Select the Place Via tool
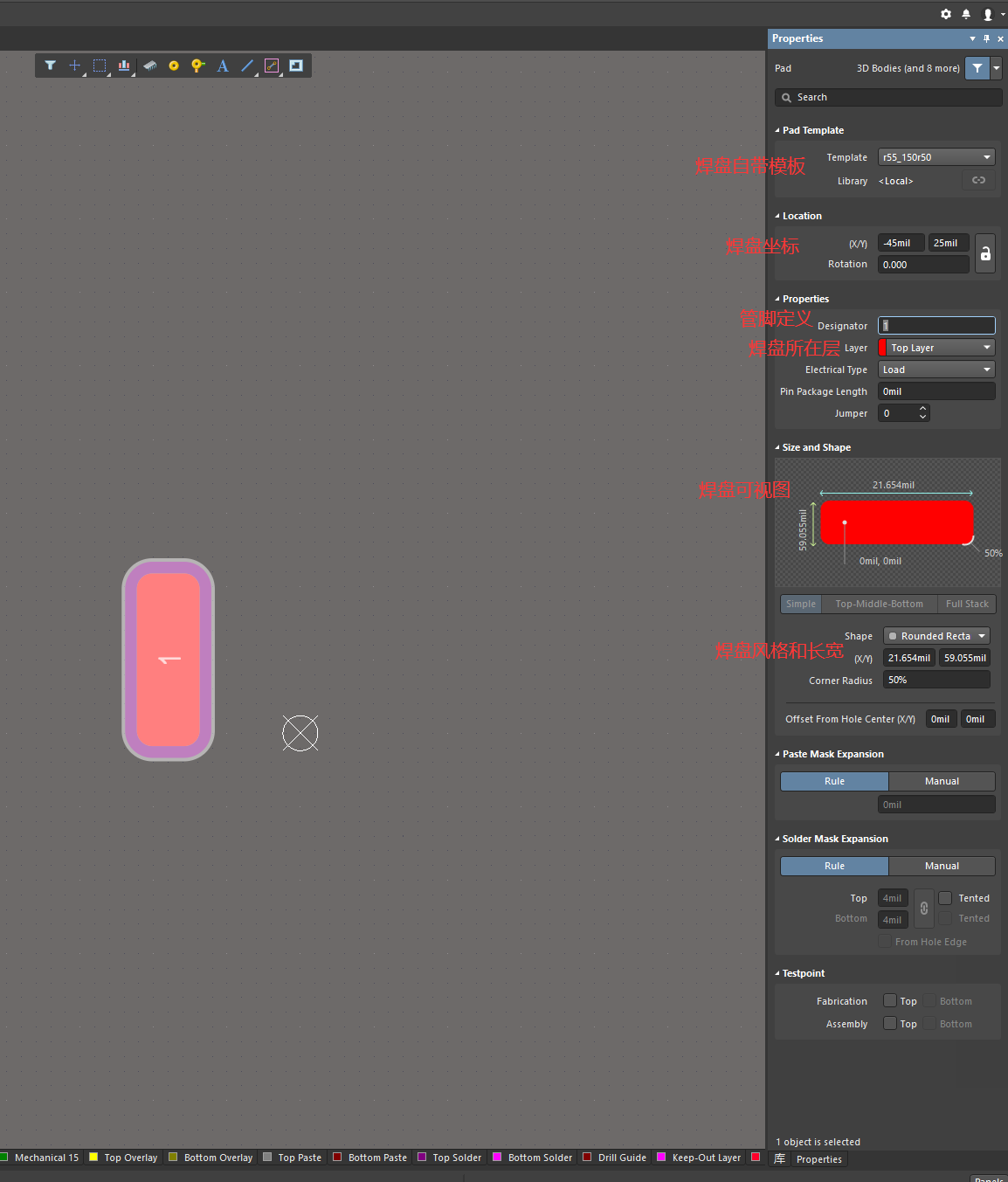 (x=198, y=66)
